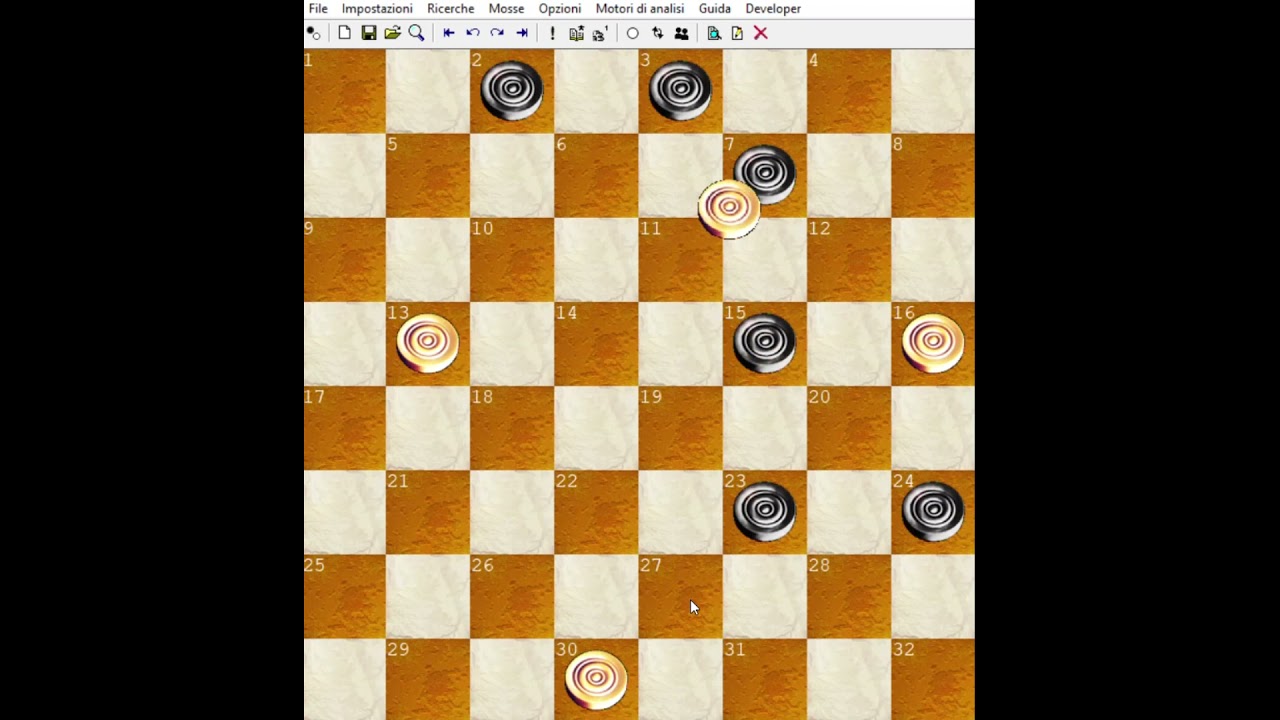Click empty square 28 on the board
The width and height of the screenshot is (1280, 720).
click(849, 596)
